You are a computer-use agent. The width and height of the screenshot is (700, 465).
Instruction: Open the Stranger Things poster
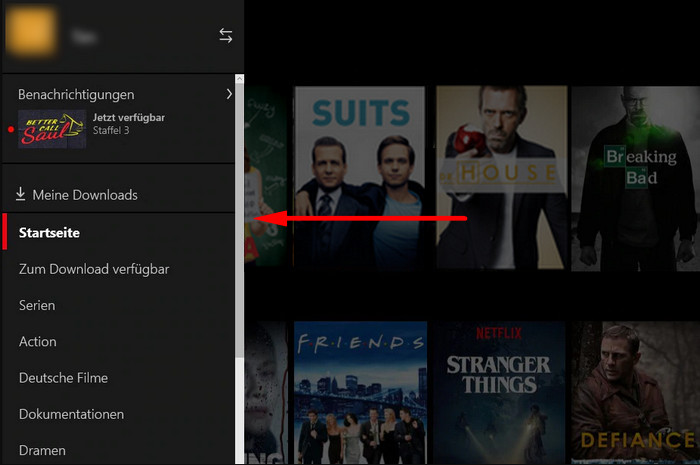[x=496, y=392]
